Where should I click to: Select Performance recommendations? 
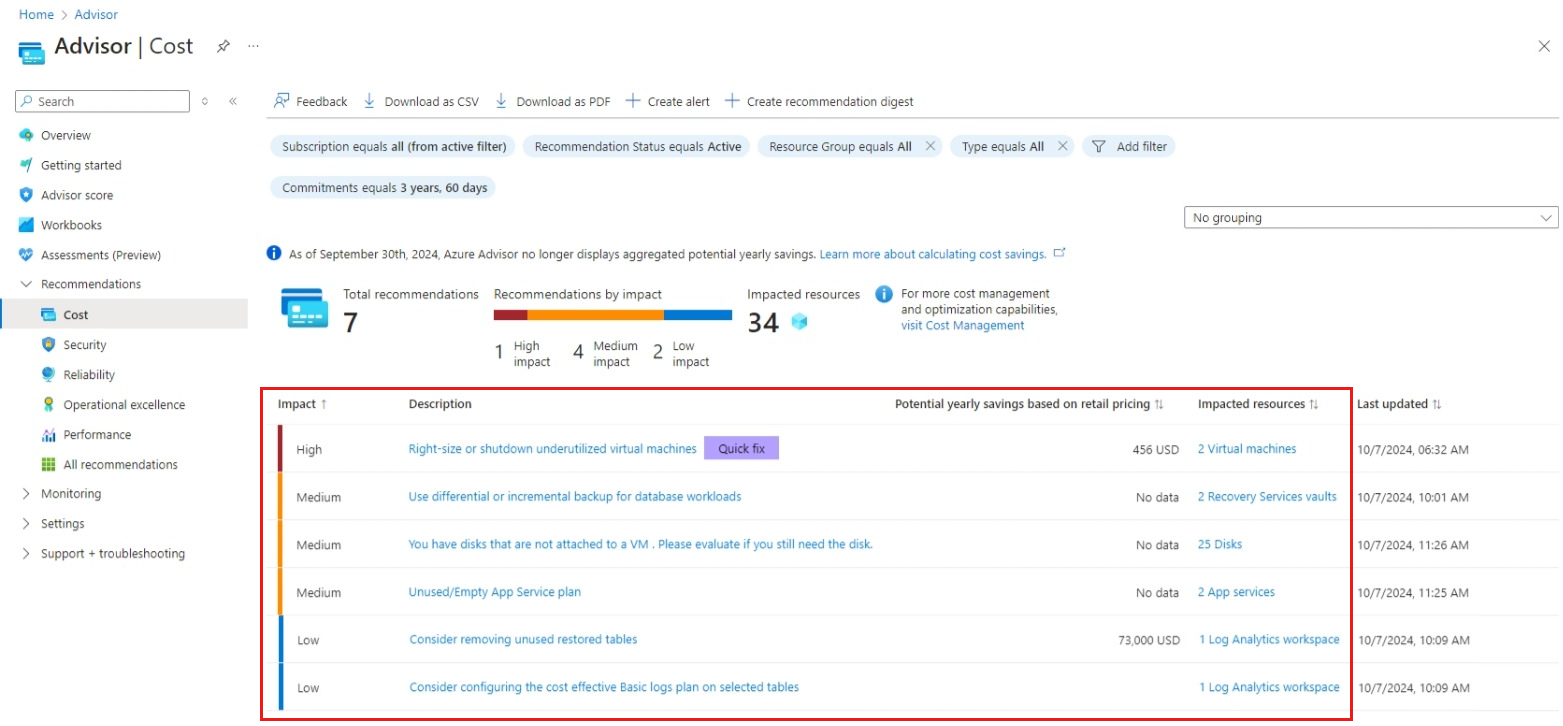[x=96, y=434]
